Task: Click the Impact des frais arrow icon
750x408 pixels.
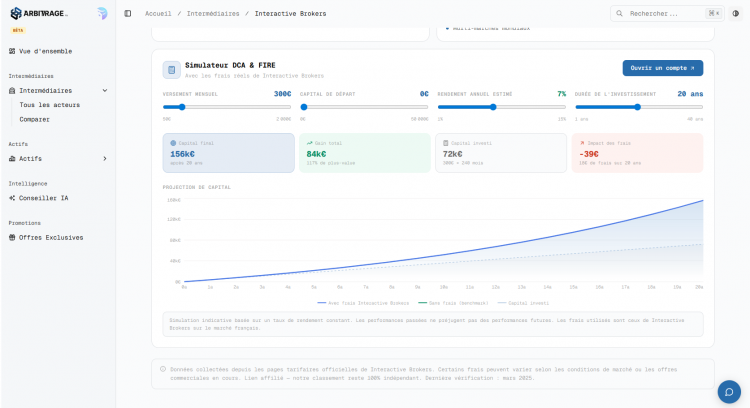Action: (582, 143)
